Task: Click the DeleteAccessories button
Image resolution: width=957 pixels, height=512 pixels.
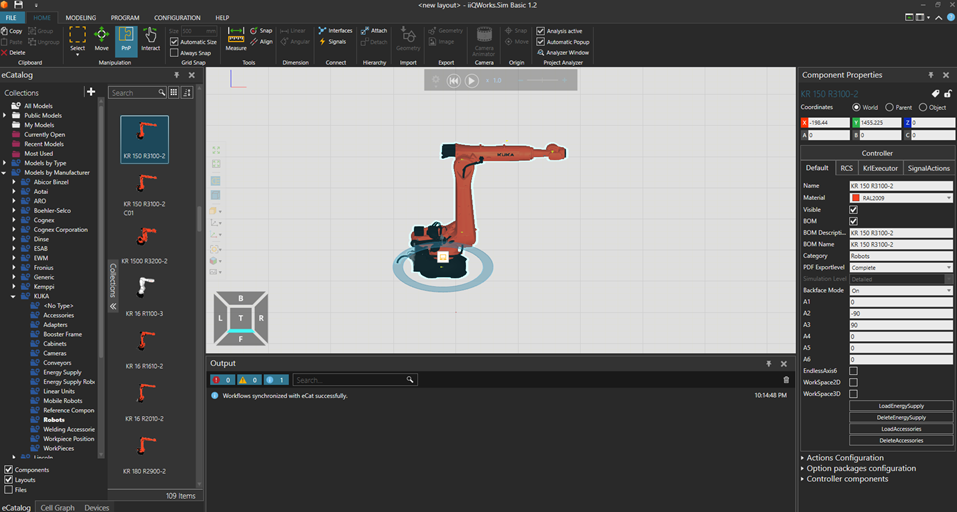Action: click(x=901, y=441)
